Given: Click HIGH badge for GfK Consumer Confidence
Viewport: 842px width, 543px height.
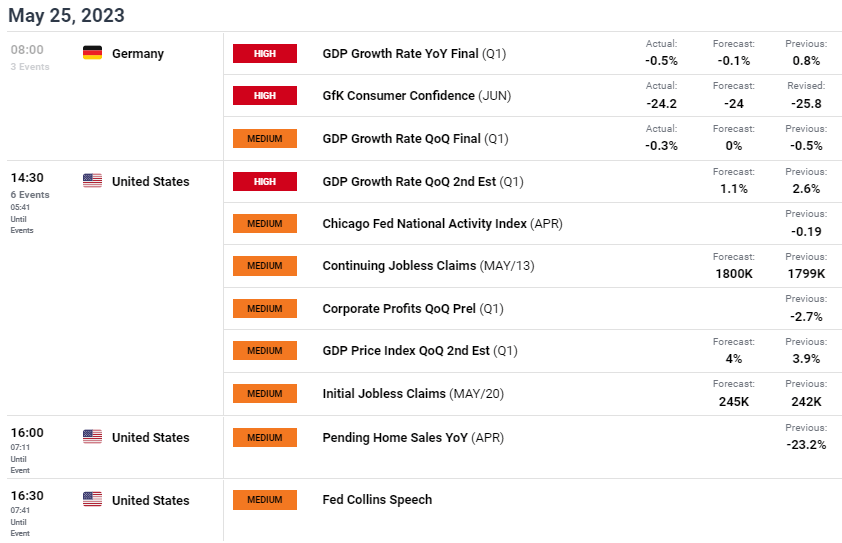Looking at the screenshot, I should coord(265,96).
